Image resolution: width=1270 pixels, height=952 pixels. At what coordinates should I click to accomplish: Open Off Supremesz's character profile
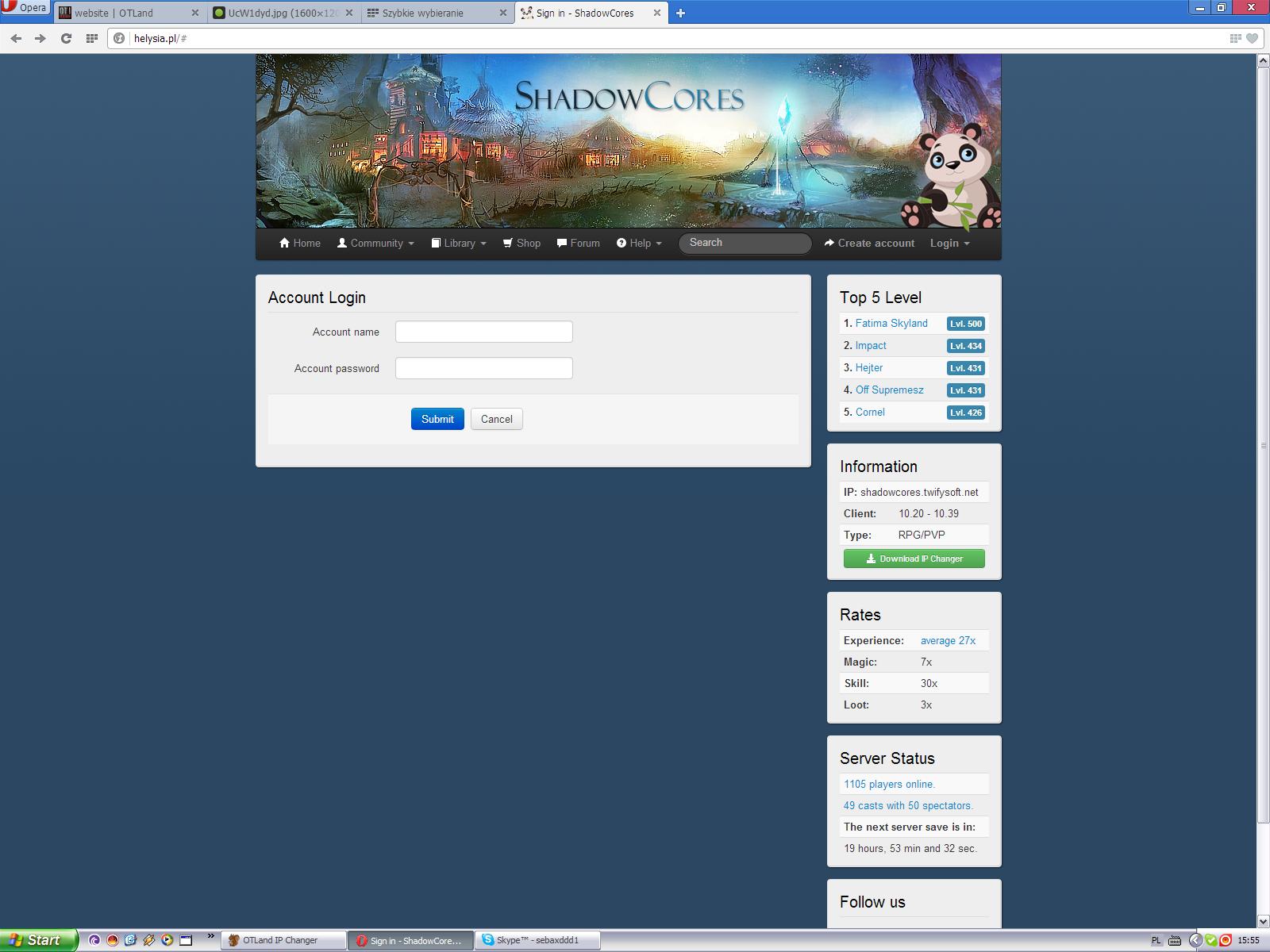(890, 390)
